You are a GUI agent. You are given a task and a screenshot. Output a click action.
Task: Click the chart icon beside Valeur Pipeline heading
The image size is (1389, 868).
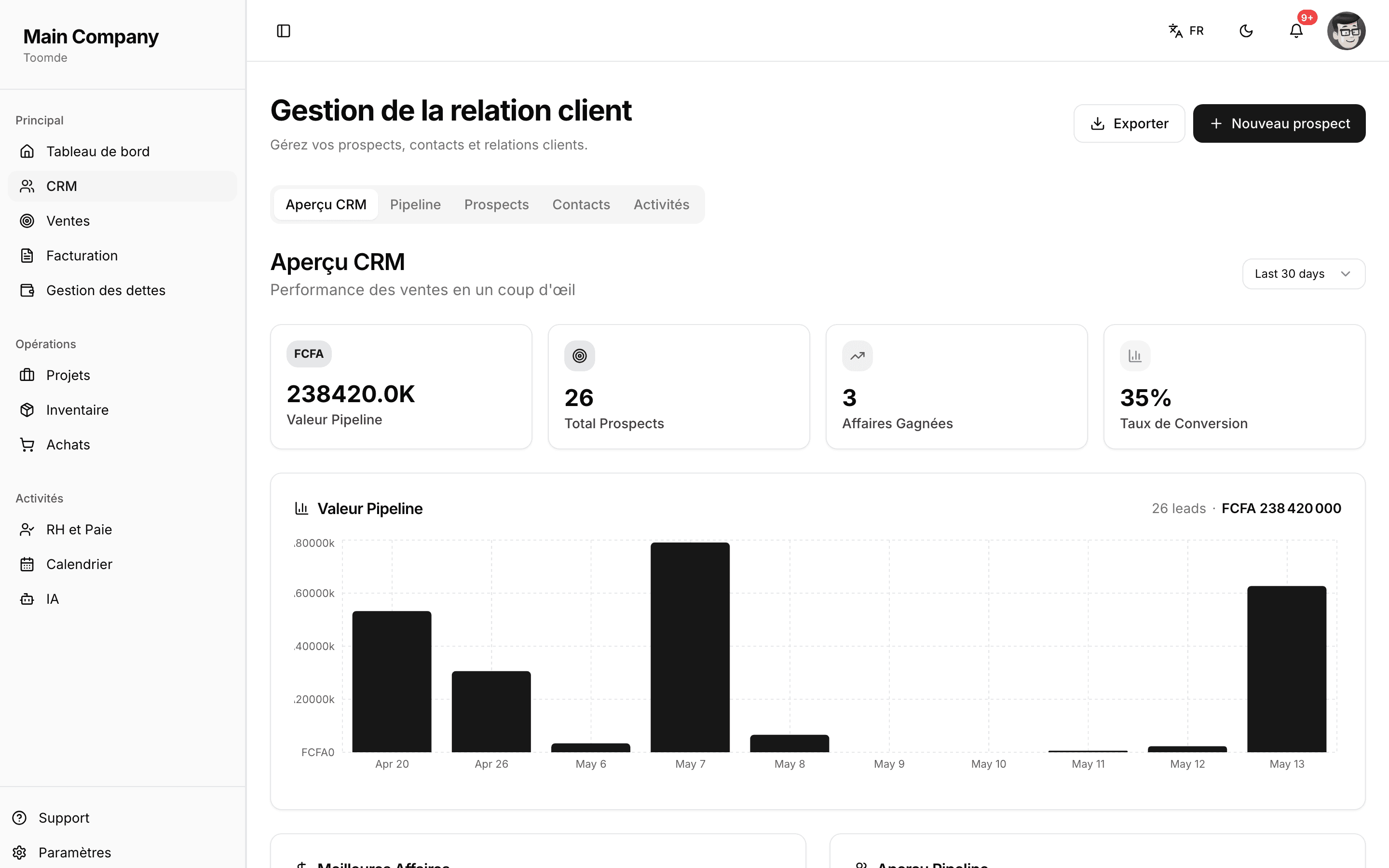tap(302, 508)
